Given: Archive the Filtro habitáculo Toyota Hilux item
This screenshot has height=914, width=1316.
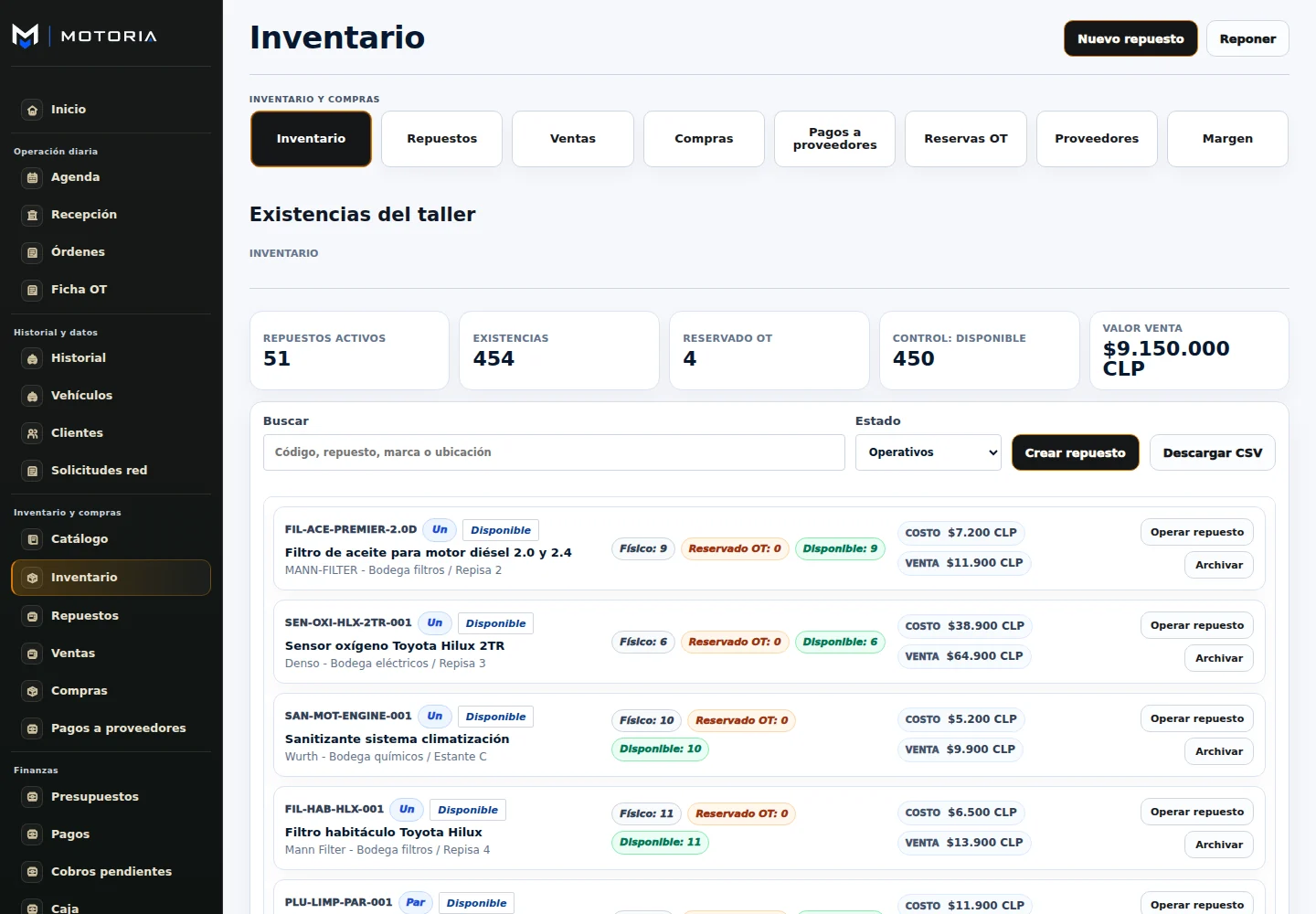Looking at the screenshot, I should click(1219, 845).
